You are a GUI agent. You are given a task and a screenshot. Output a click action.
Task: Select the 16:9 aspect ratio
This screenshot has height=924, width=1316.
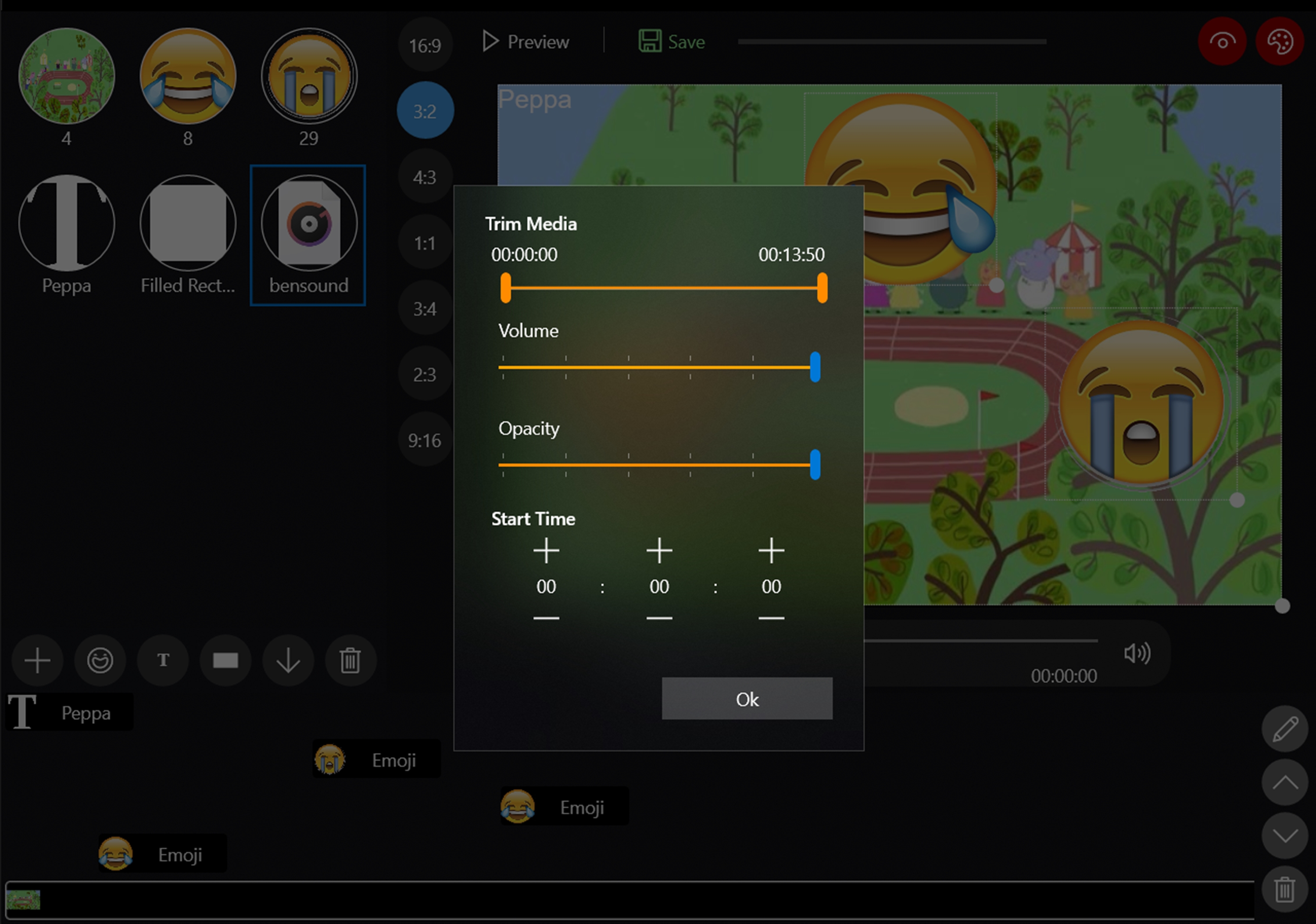[x=425, y=45]
